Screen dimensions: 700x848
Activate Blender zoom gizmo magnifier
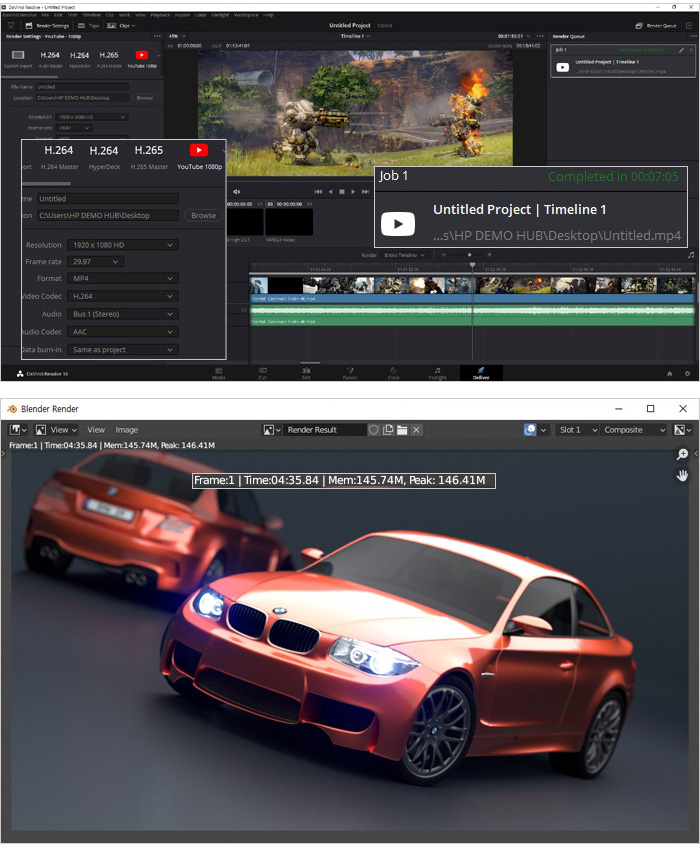tap(682, 454)
